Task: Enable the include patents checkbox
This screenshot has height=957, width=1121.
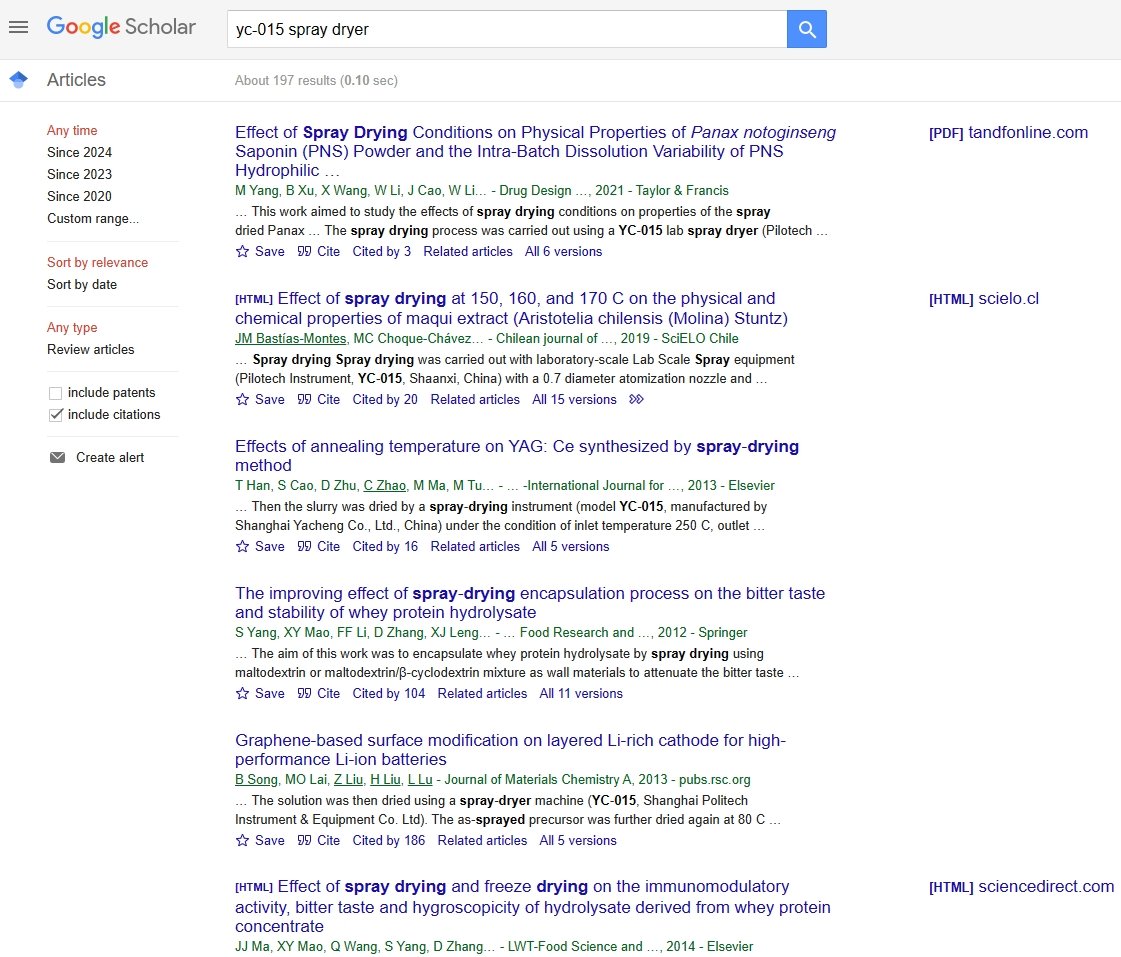Action: click(56, 393)
